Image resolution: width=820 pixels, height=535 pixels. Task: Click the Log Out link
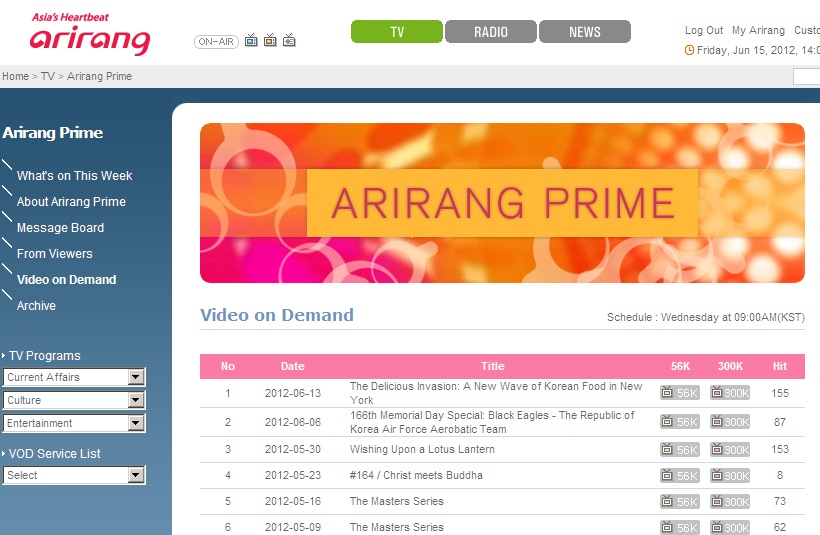point(704,30)
